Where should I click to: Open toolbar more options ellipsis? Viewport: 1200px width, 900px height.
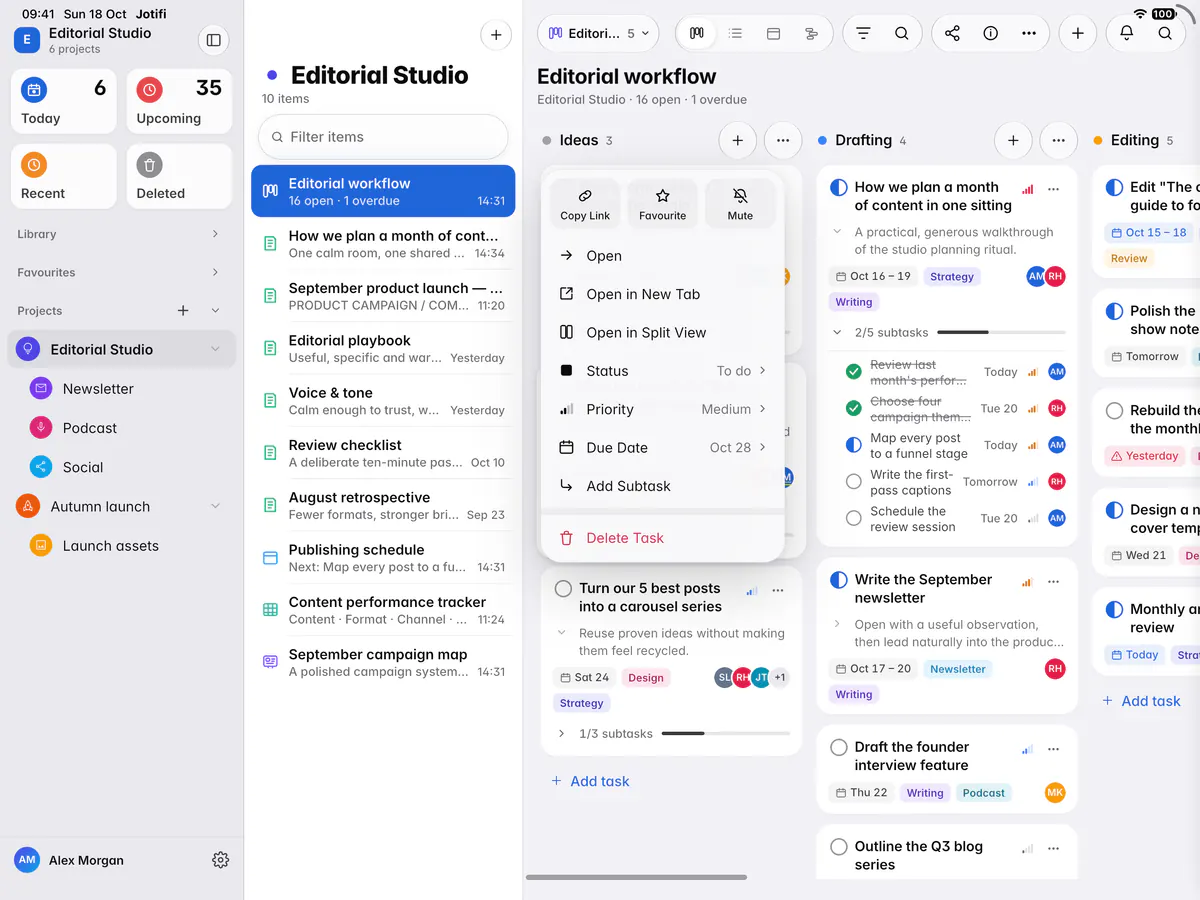tap(1029, 33)
